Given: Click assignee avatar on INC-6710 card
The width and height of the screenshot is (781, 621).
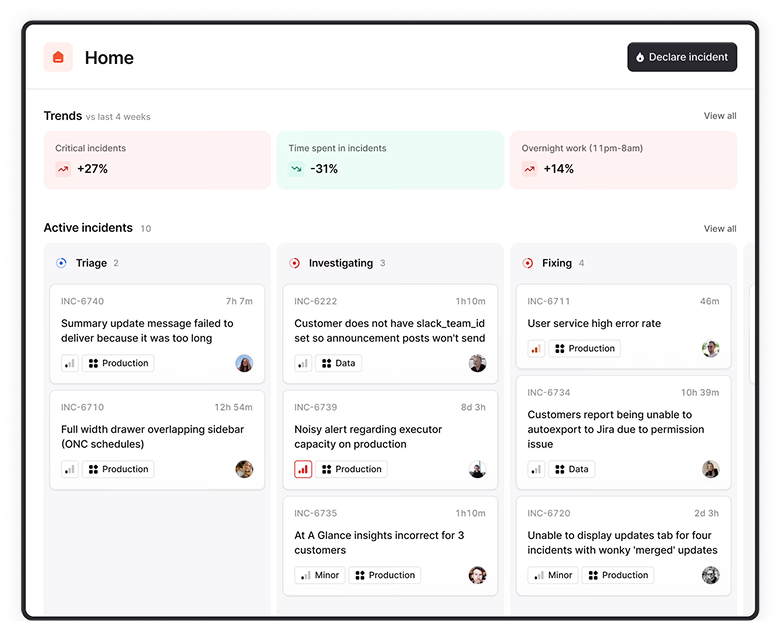Looking at the screenshot, I should click(x=244, y=469).
